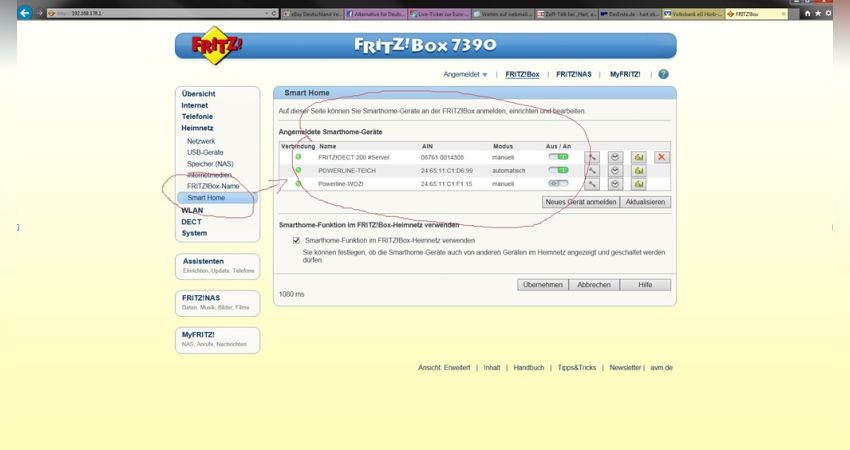Image resolution: width=850 pixels, height=450 pixels.
Task: Expand the WLAN menu
Action: pyautogui.click(x=192, y=210)
